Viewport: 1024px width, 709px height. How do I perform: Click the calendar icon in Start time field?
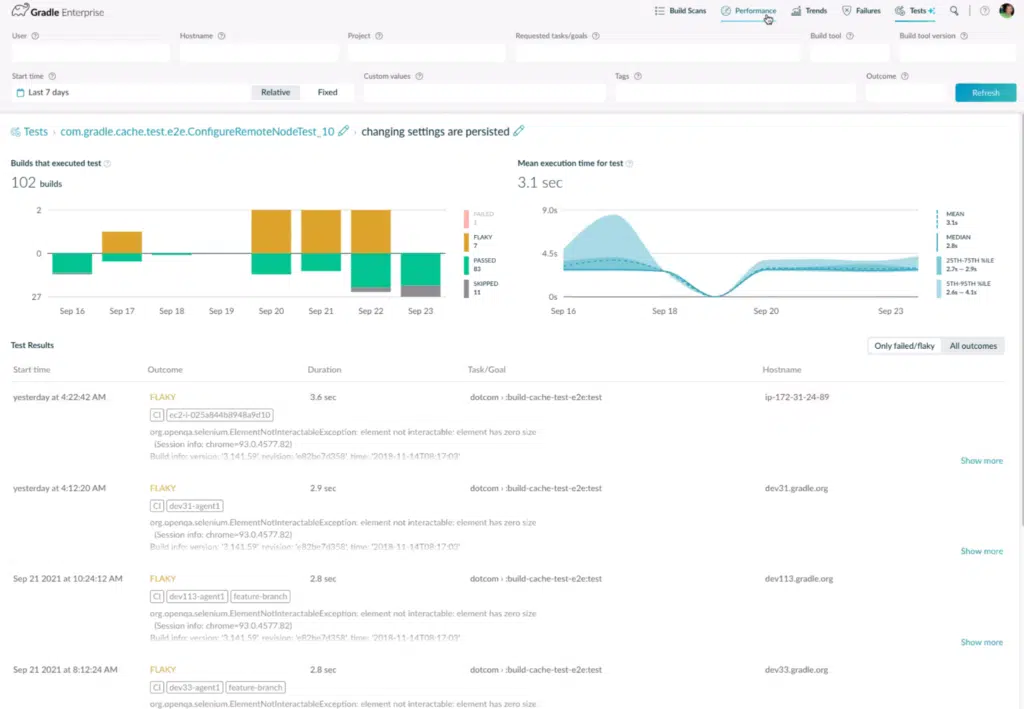[x=20, y=93]
